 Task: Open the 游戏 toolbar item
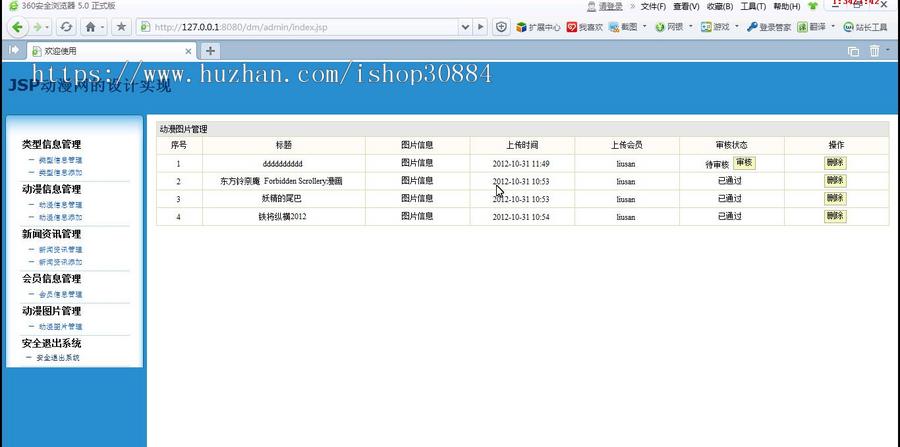(x=715, y=27)
